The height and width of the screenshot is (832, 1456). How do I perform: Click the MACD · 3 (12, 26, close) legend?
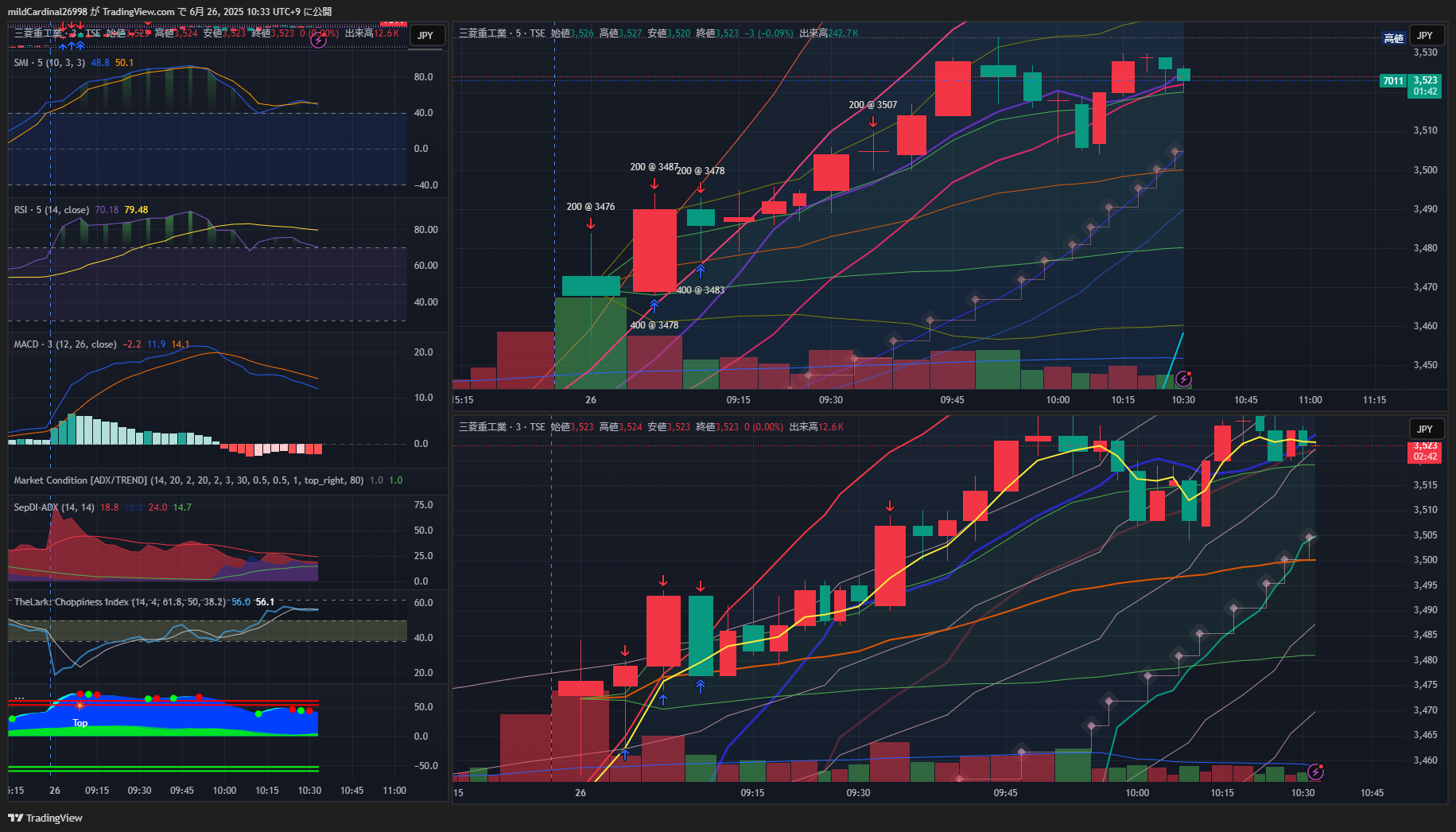click(x=65, y=344)
